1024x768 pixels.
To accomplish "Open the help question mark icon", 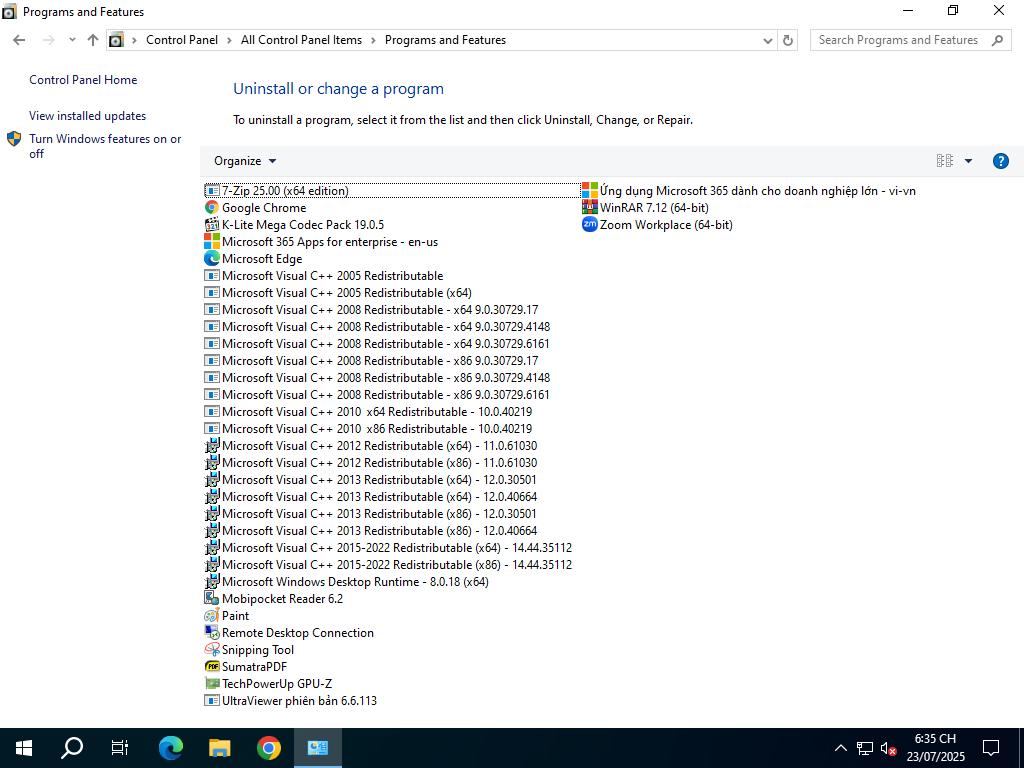I will pos(1000,161).
